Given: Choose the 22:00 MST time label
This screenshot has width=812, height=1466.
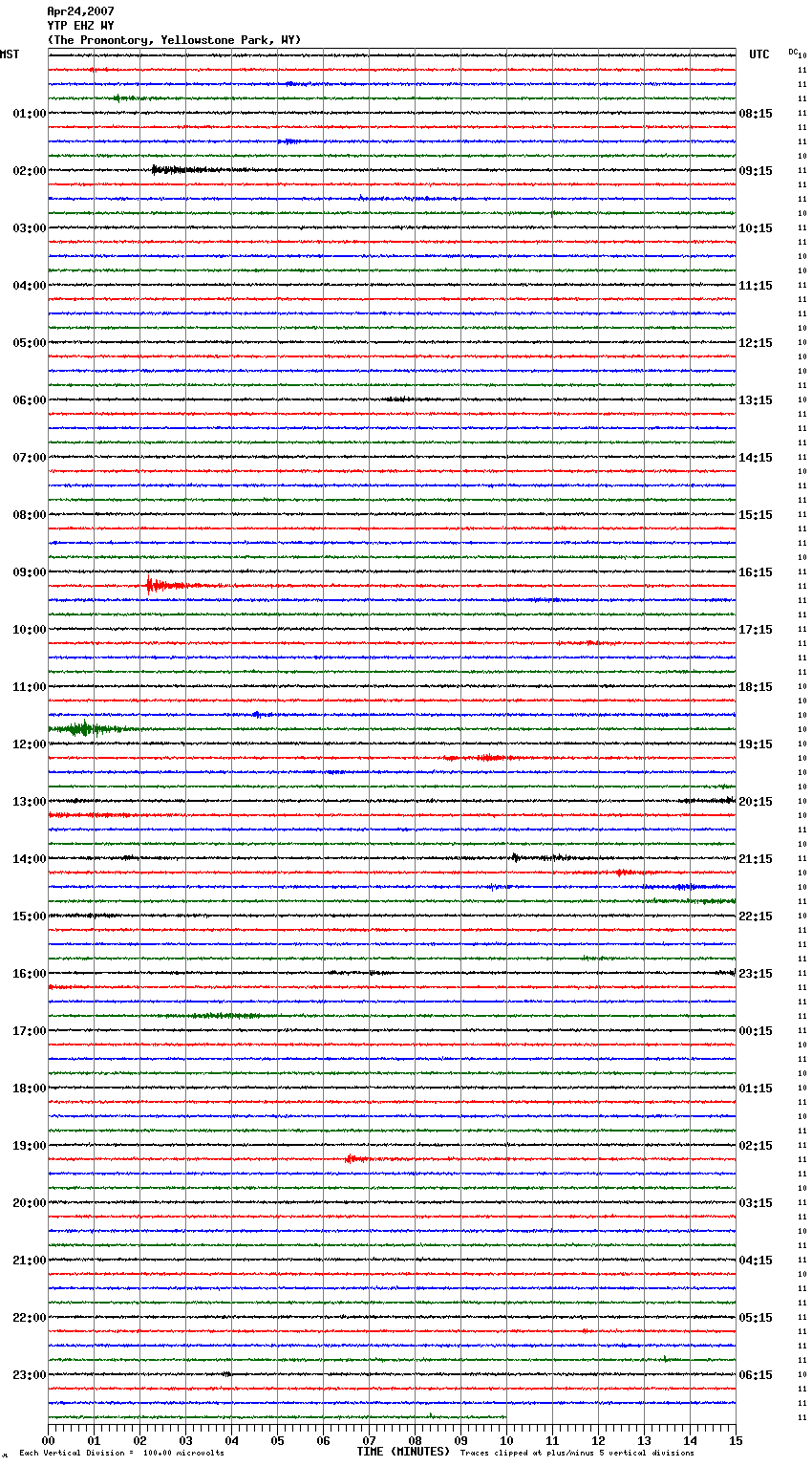Looking at the screenshot, I should [x=29, y=1318].
